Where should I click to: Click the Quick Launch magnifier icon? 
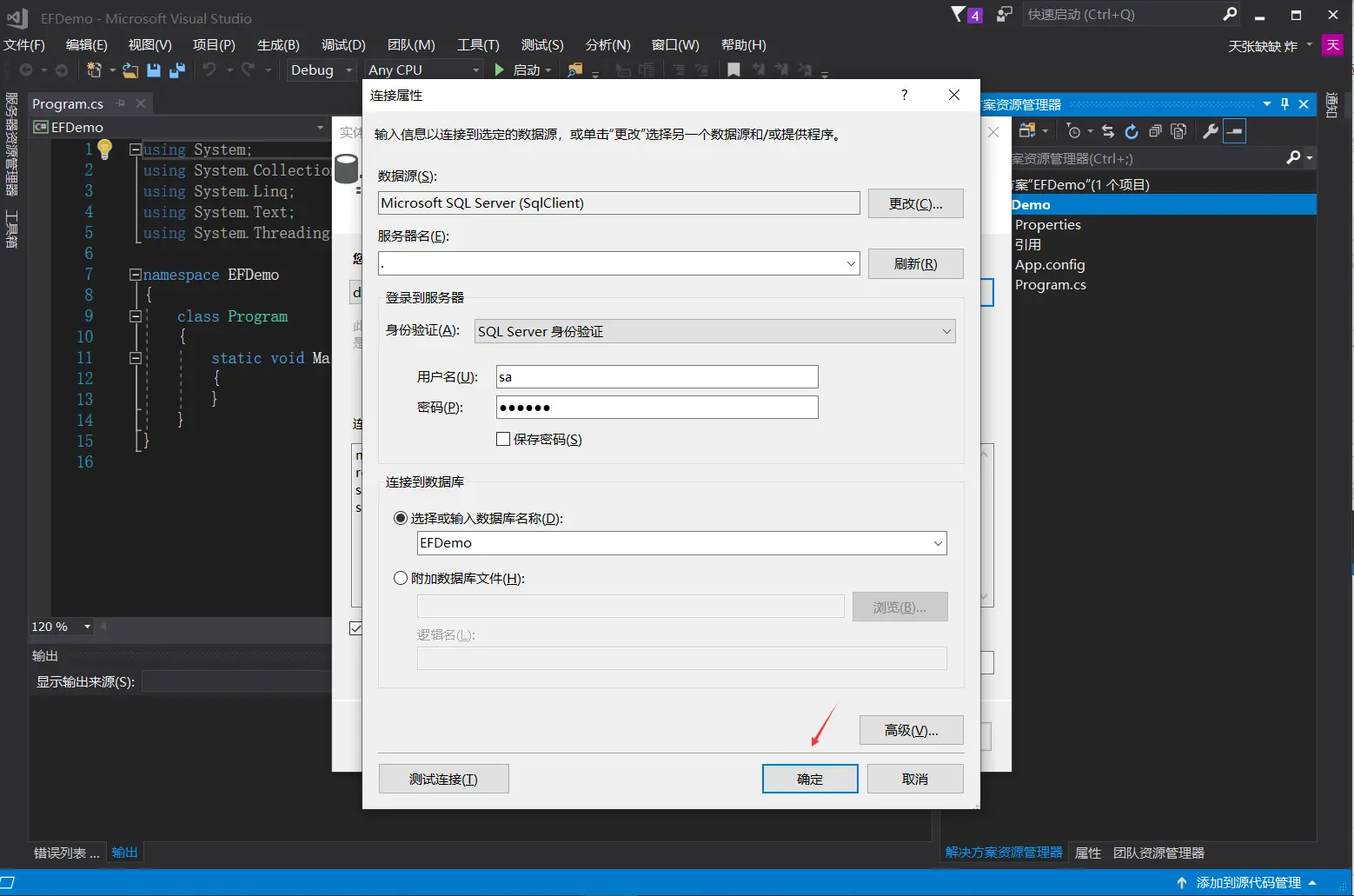tap(1230, 14)
